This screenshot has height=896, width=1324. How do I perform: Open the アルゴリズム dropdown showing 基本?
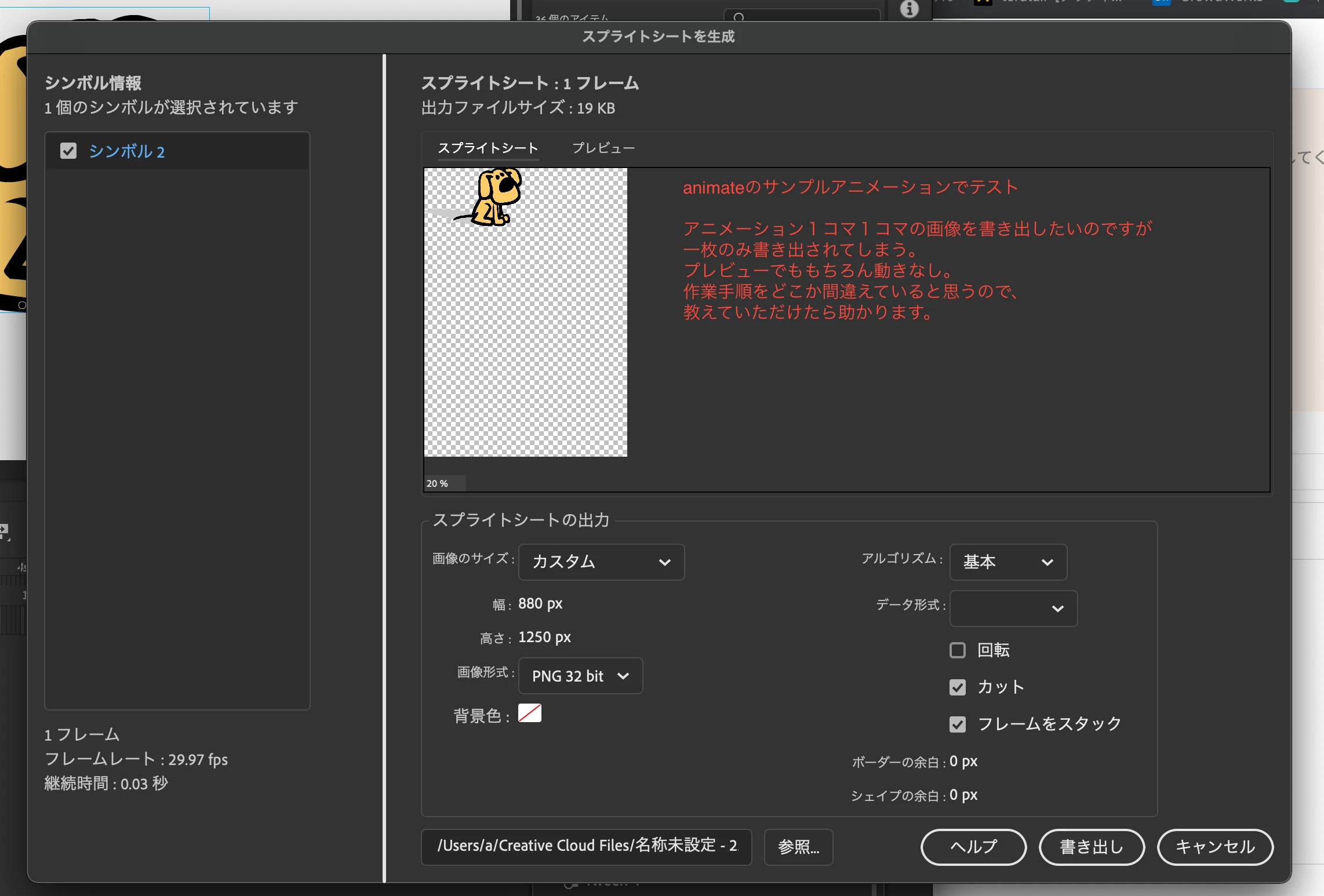pos(1007,562)
